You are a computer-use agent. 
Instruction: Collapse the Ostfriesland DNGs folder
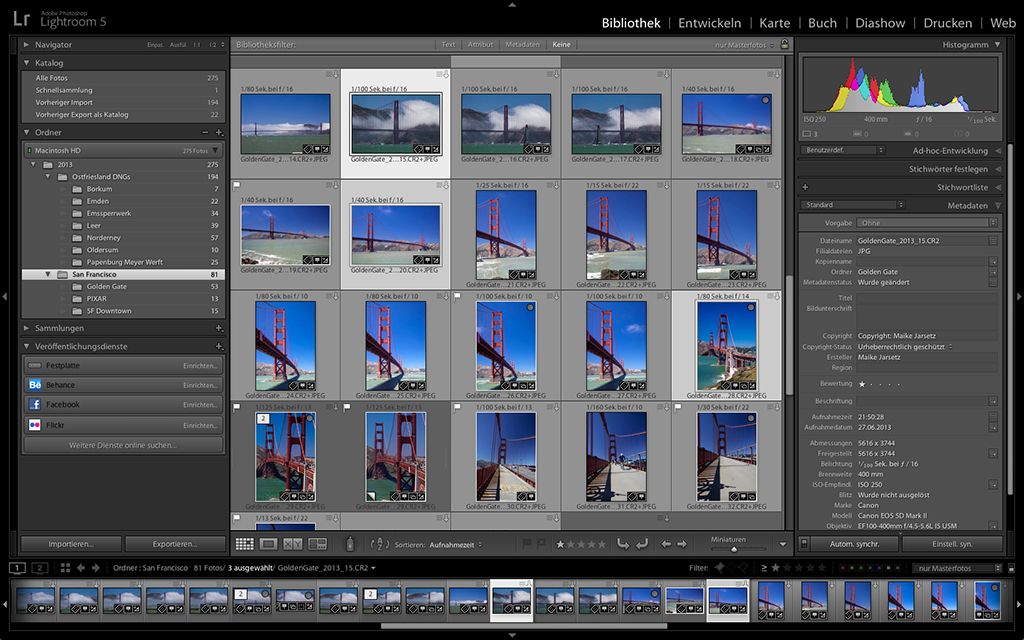[x=47, y=177]
